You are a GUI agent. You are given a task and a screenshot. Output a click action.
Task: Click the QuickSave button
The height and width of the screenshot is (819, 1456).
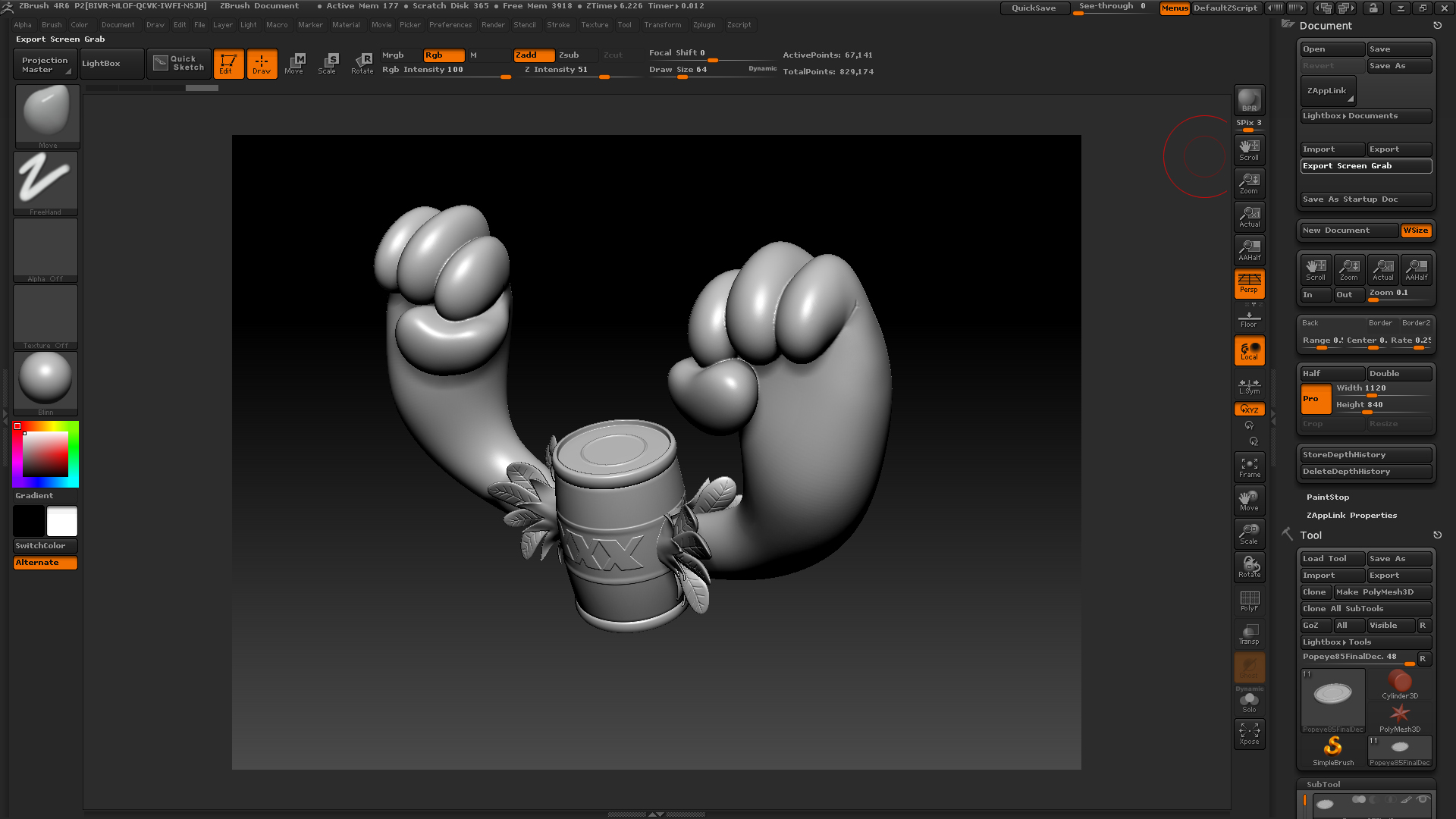(x=1034, y=8)
